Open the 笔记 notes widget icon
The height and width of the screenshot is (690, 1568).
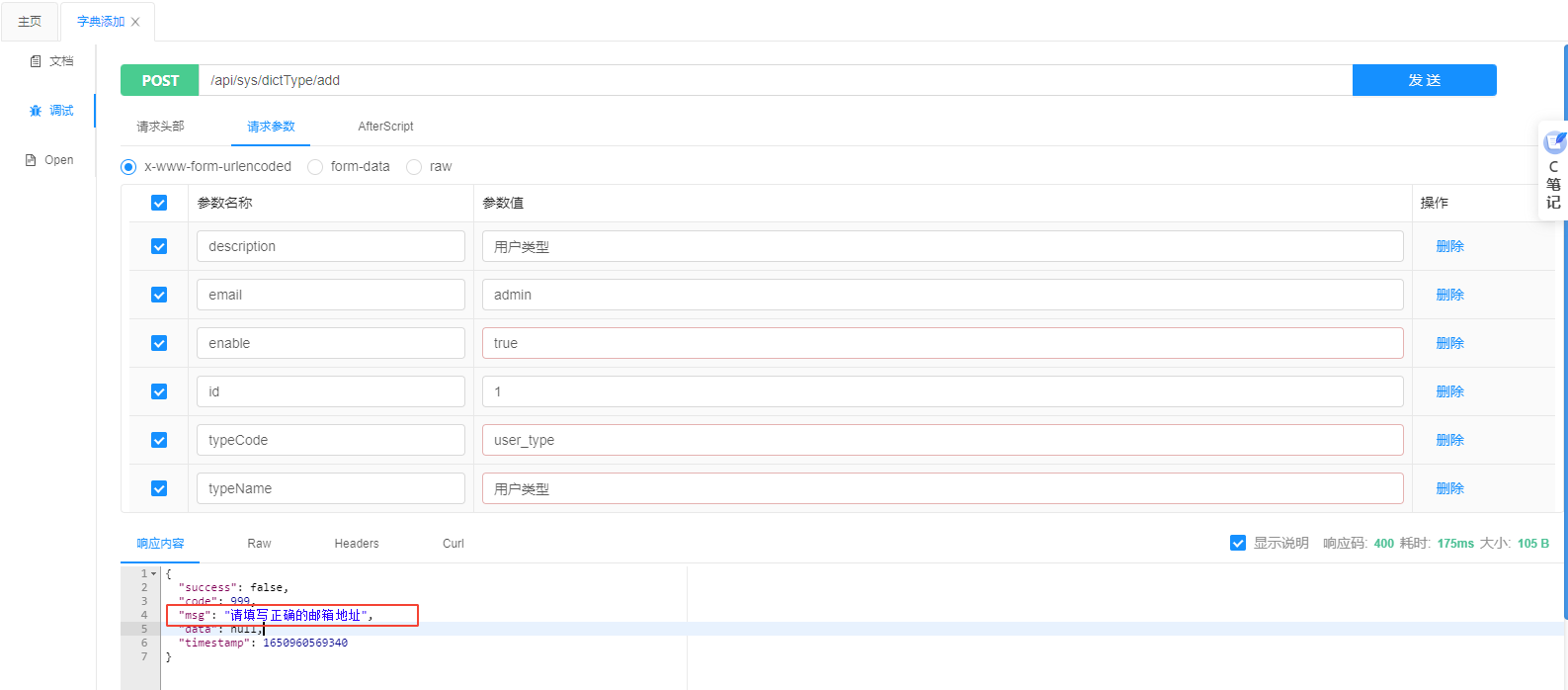(1554, 142)
